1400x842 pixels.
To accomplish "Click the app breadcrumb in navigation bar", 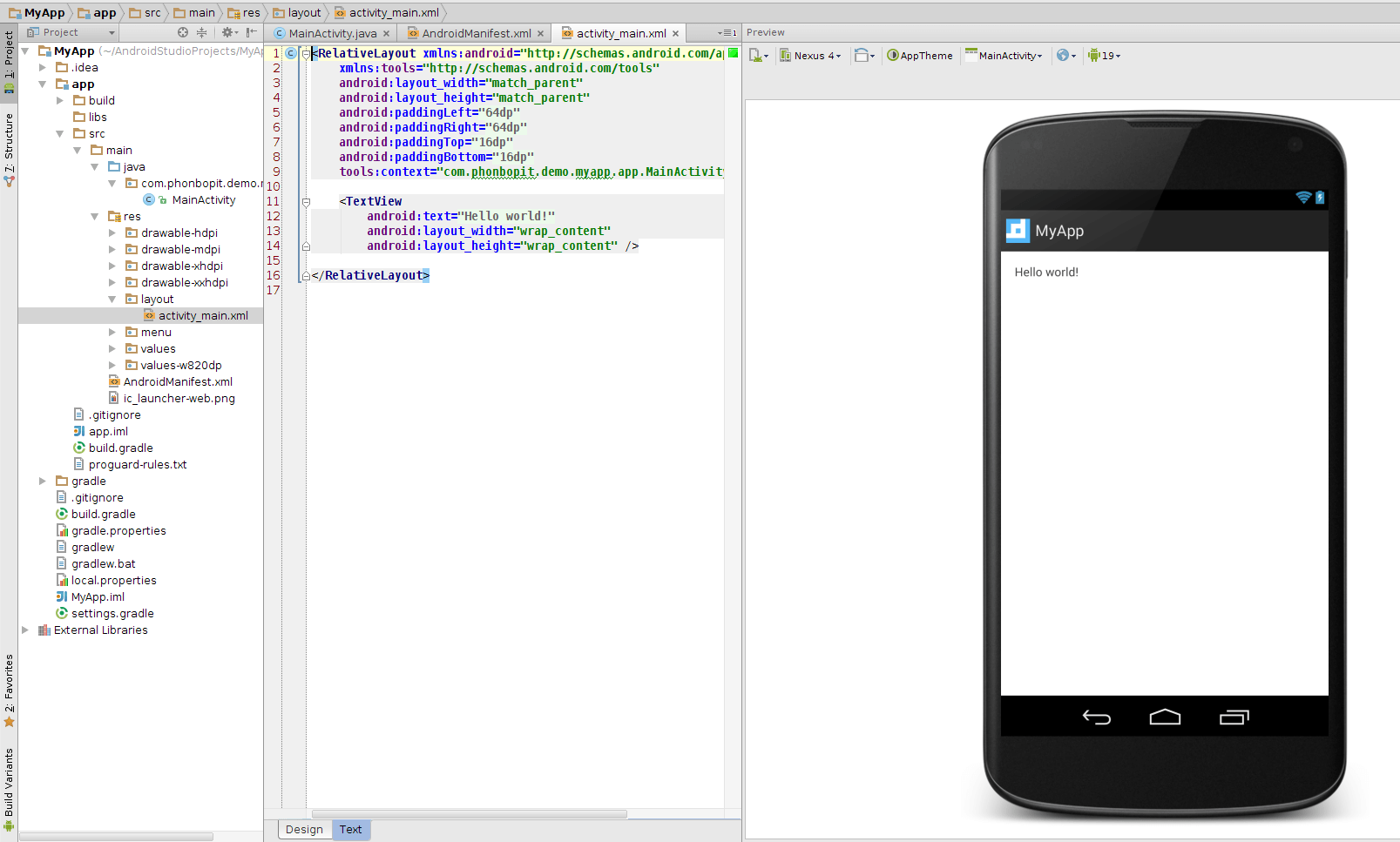I will pos(98,13).
